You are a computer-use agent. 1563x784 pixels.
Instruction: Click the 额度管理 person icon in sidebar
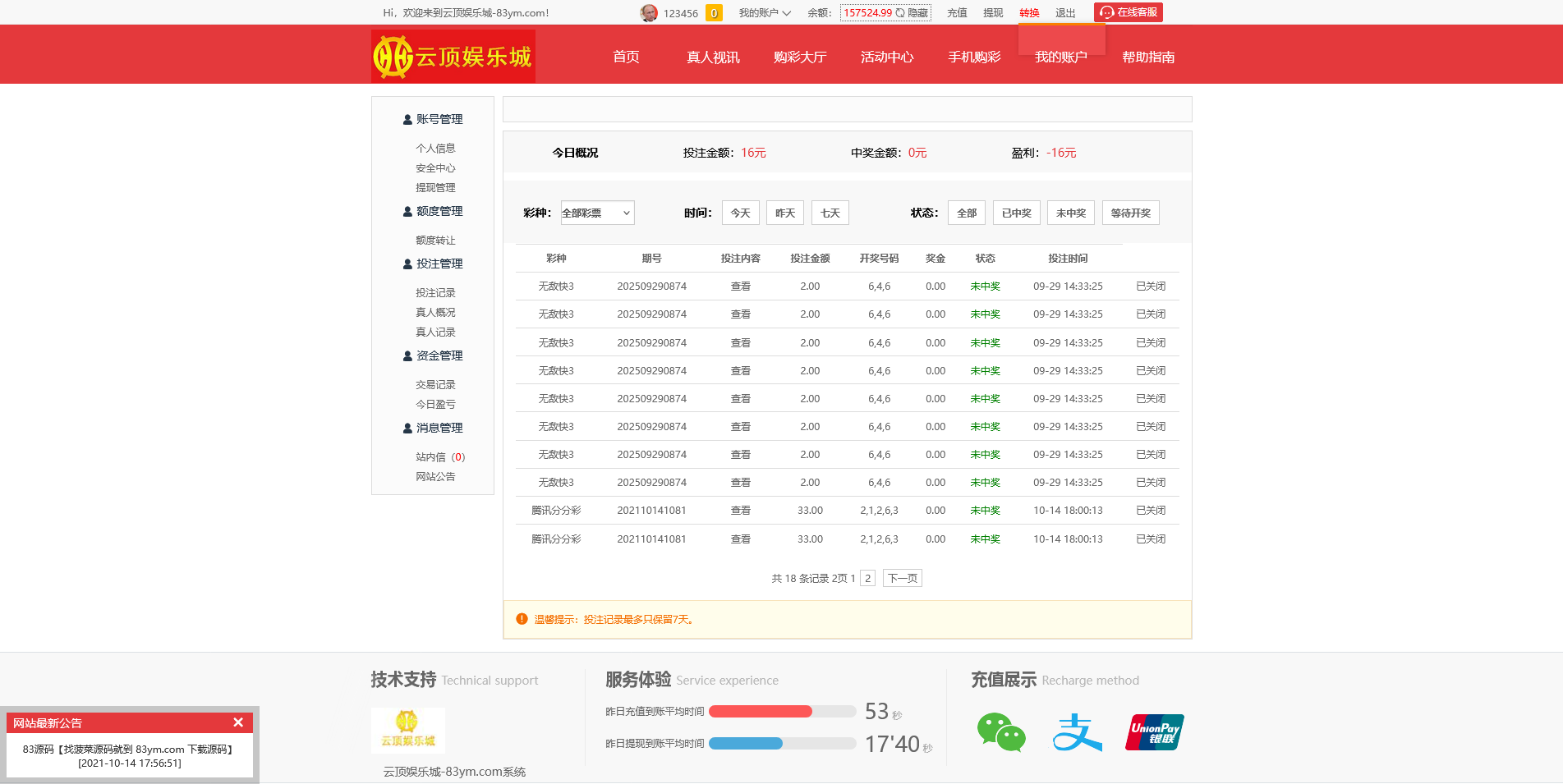point(407,211)
